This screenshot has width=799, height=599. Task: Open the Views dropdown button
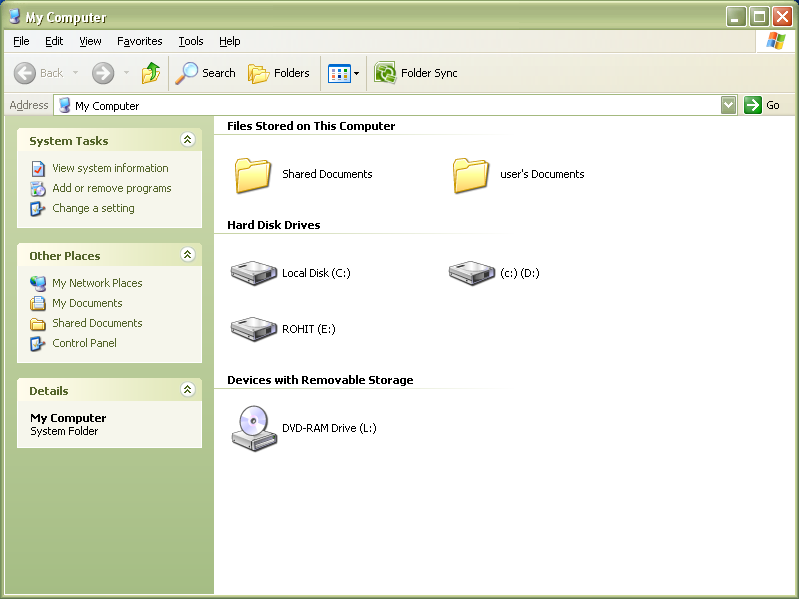pos(344,73)
